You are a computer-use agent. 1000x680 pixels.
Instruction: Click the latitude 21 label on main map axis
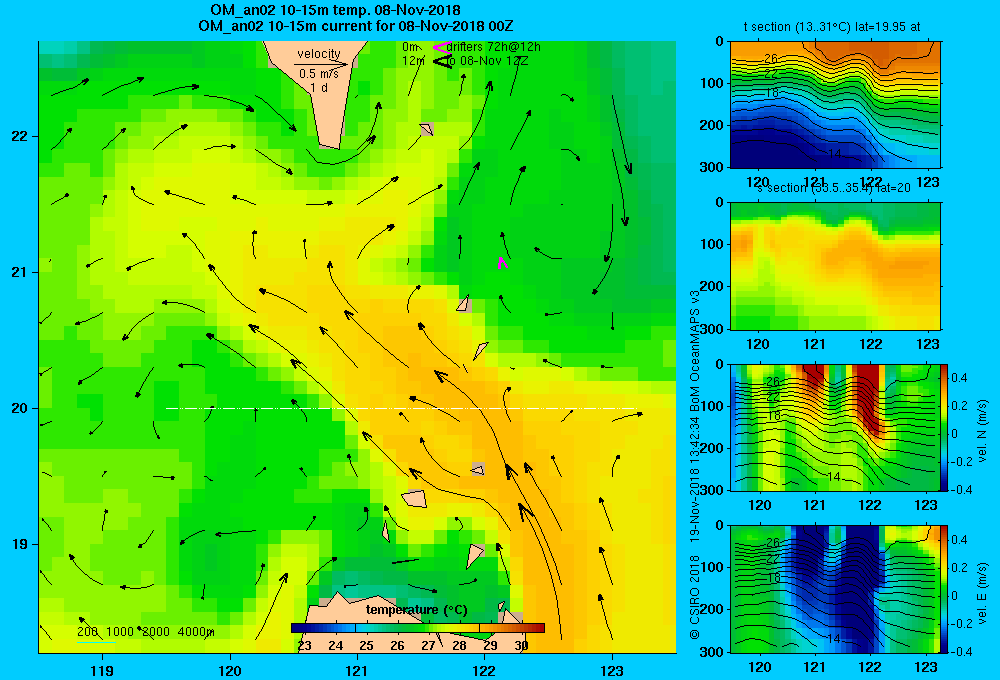pos(20,272)
